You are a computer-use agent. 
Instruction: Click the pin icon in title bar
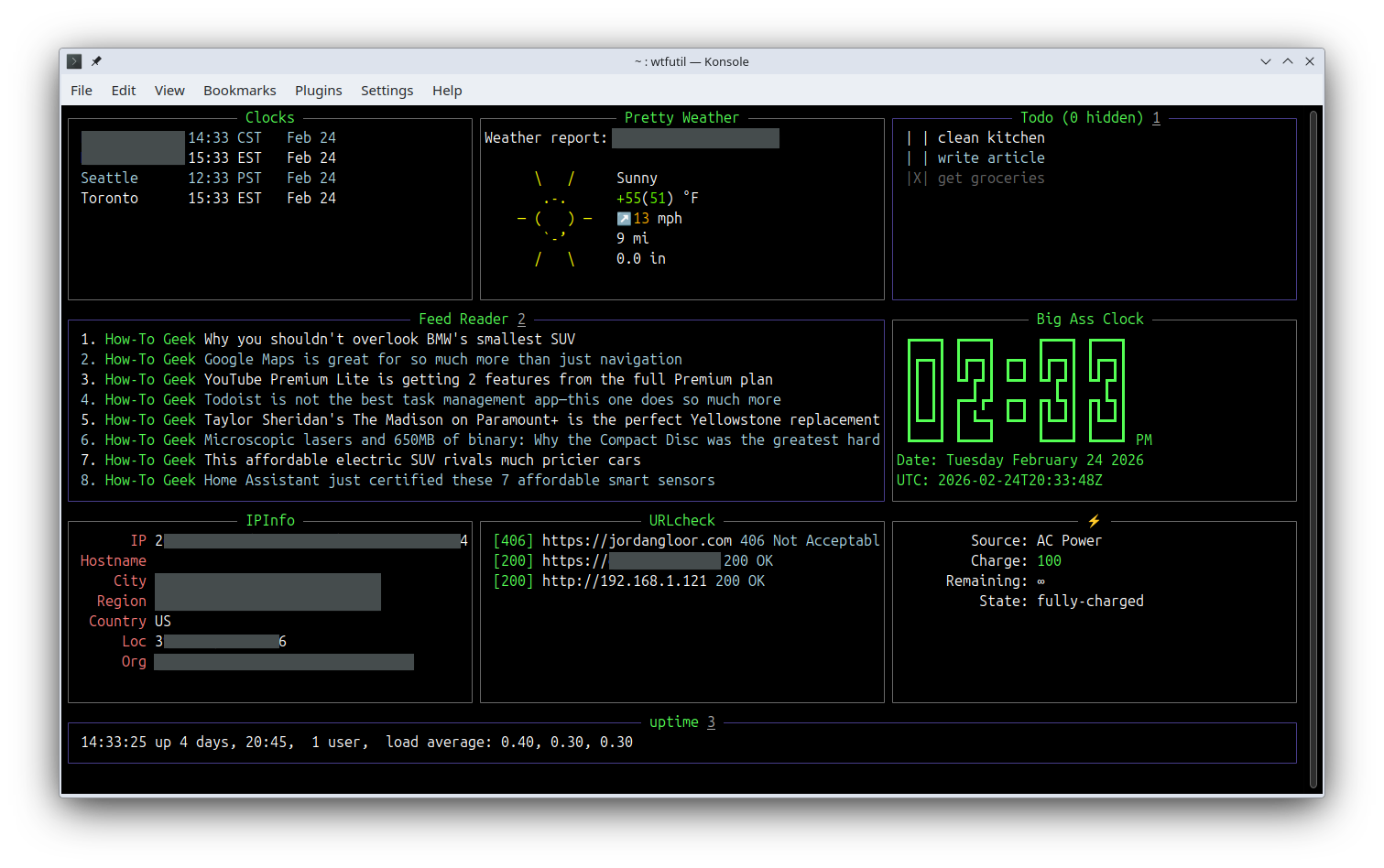click(96, 61)
